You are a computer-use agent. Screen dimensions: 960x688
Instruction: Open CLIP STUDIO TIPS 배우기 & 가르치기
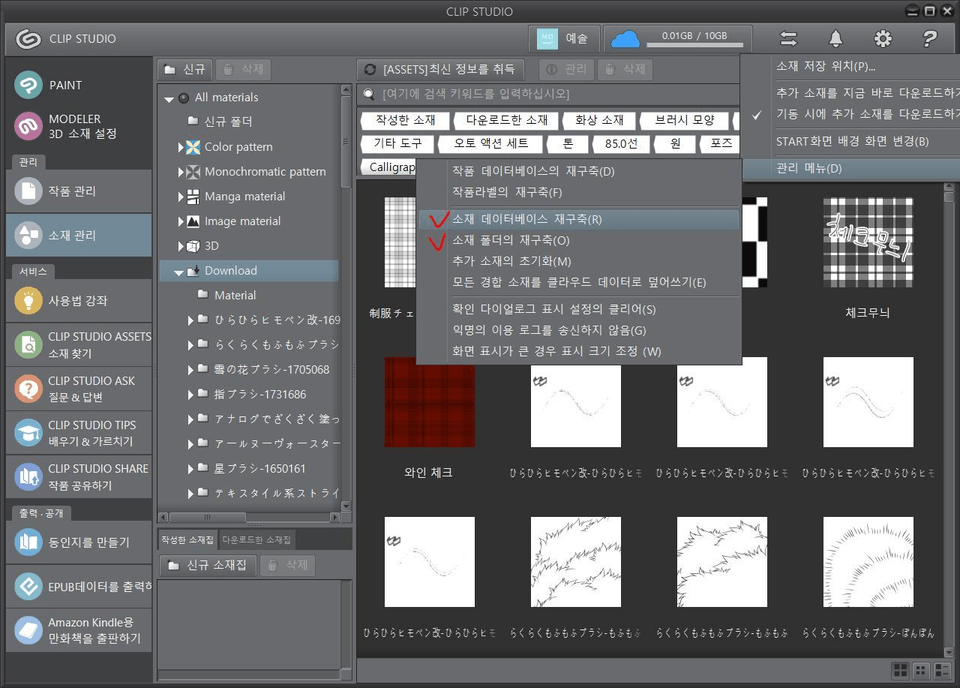pos(79,433)
